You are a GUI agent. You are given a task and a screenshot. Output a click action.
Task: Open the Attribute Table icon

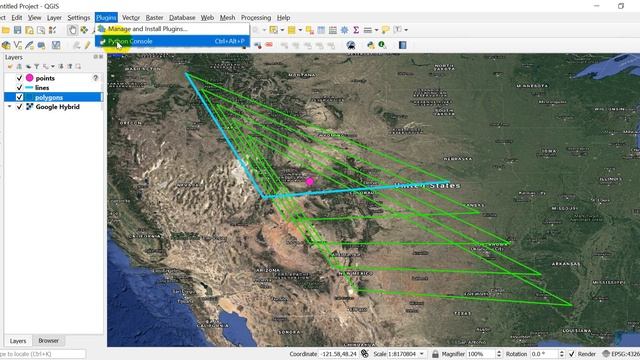click(321, 30)
